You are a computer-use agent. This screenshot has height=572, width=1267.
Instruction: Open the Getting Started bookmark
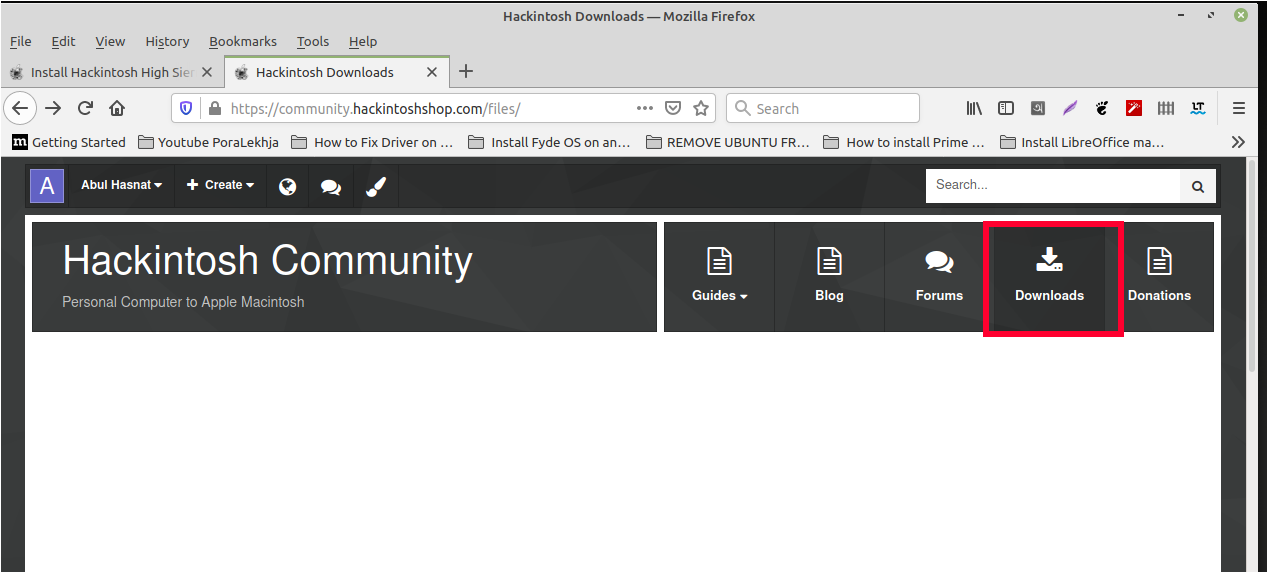tap(69, 142)
